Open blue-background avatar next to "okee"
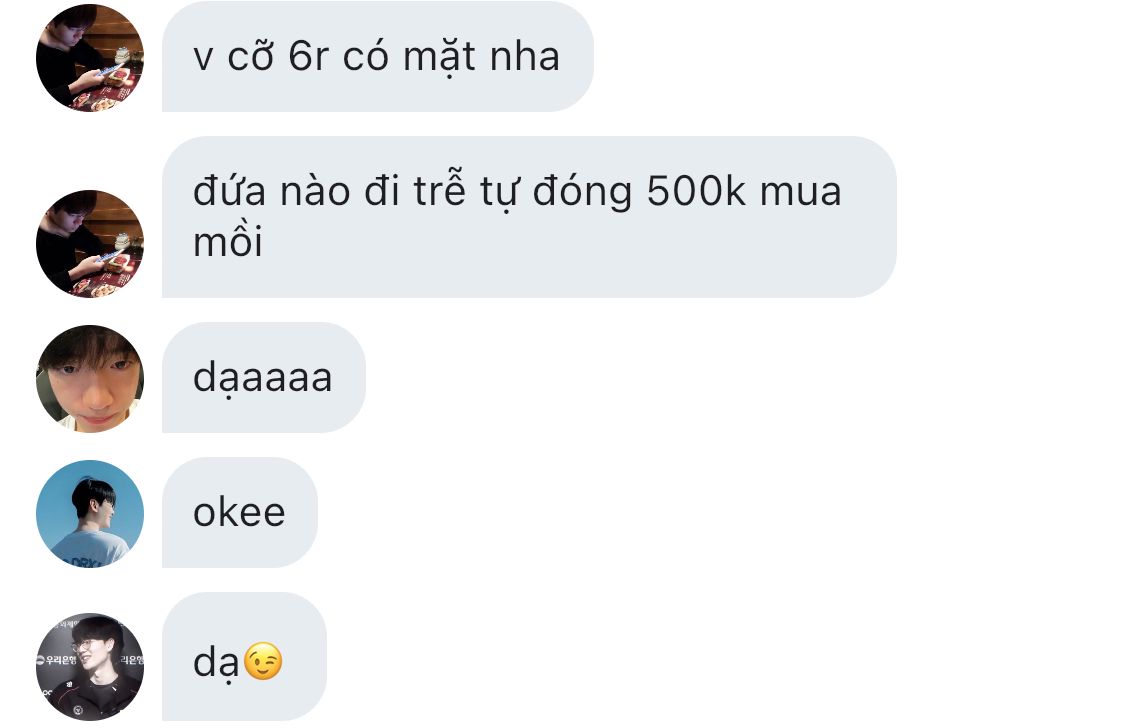 point(90,514)
